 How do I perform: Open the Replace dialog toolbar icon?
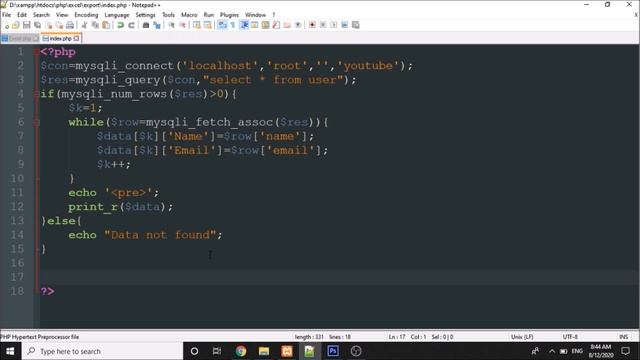point(156,25)
